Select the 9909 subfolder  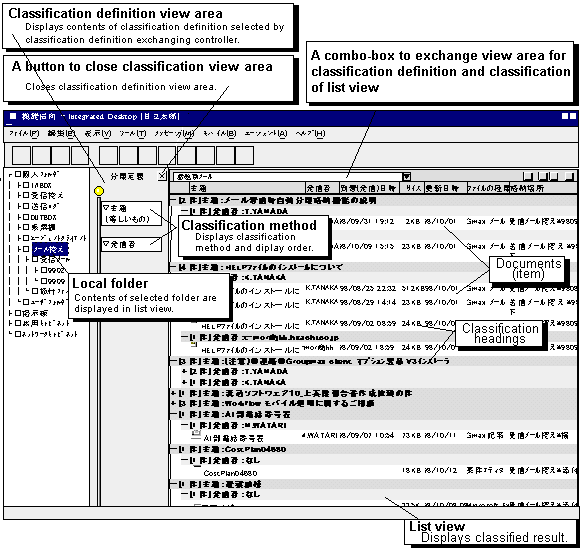(56, 281)
